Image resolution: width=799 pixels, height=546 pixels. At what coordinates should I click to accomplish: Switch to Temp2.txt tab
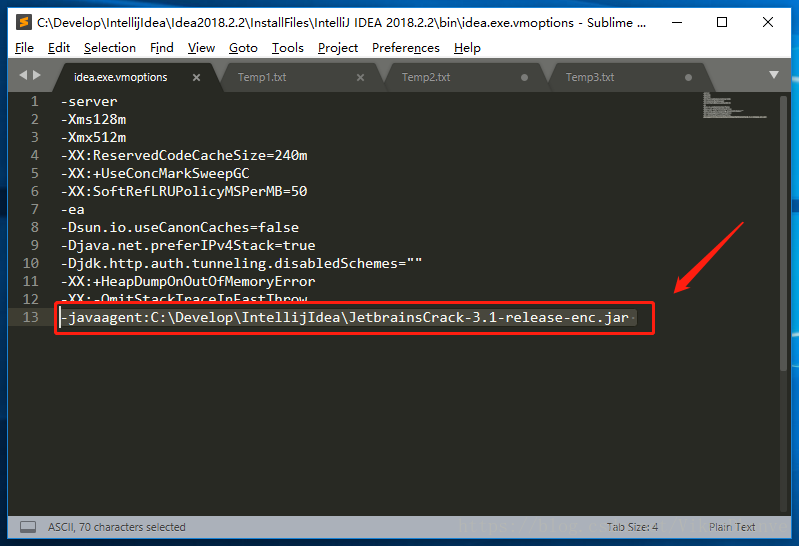point(426,77)
